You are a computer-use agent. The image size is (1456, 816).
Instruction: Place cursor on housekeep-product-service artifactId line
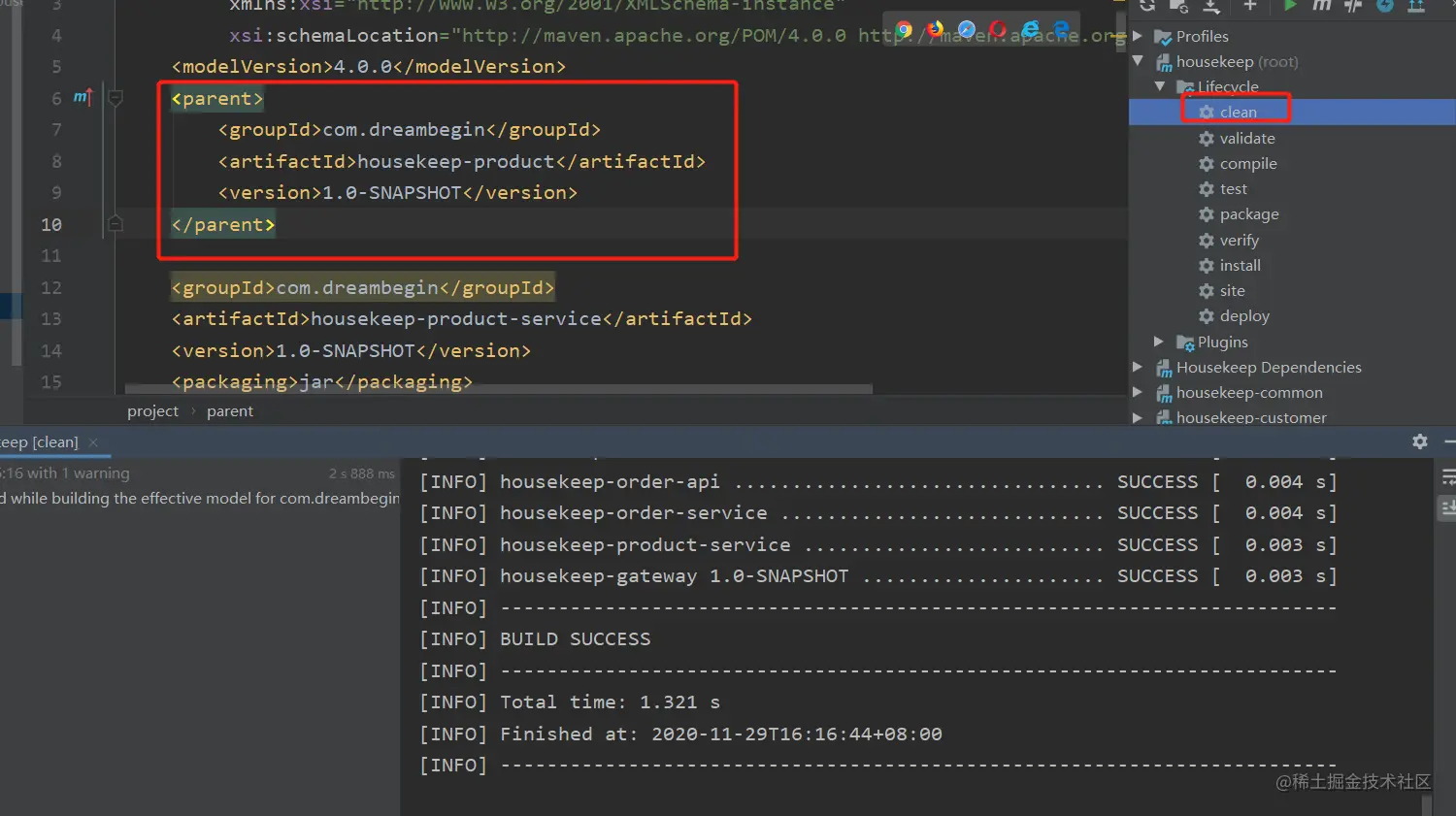(x=461, y=318)
